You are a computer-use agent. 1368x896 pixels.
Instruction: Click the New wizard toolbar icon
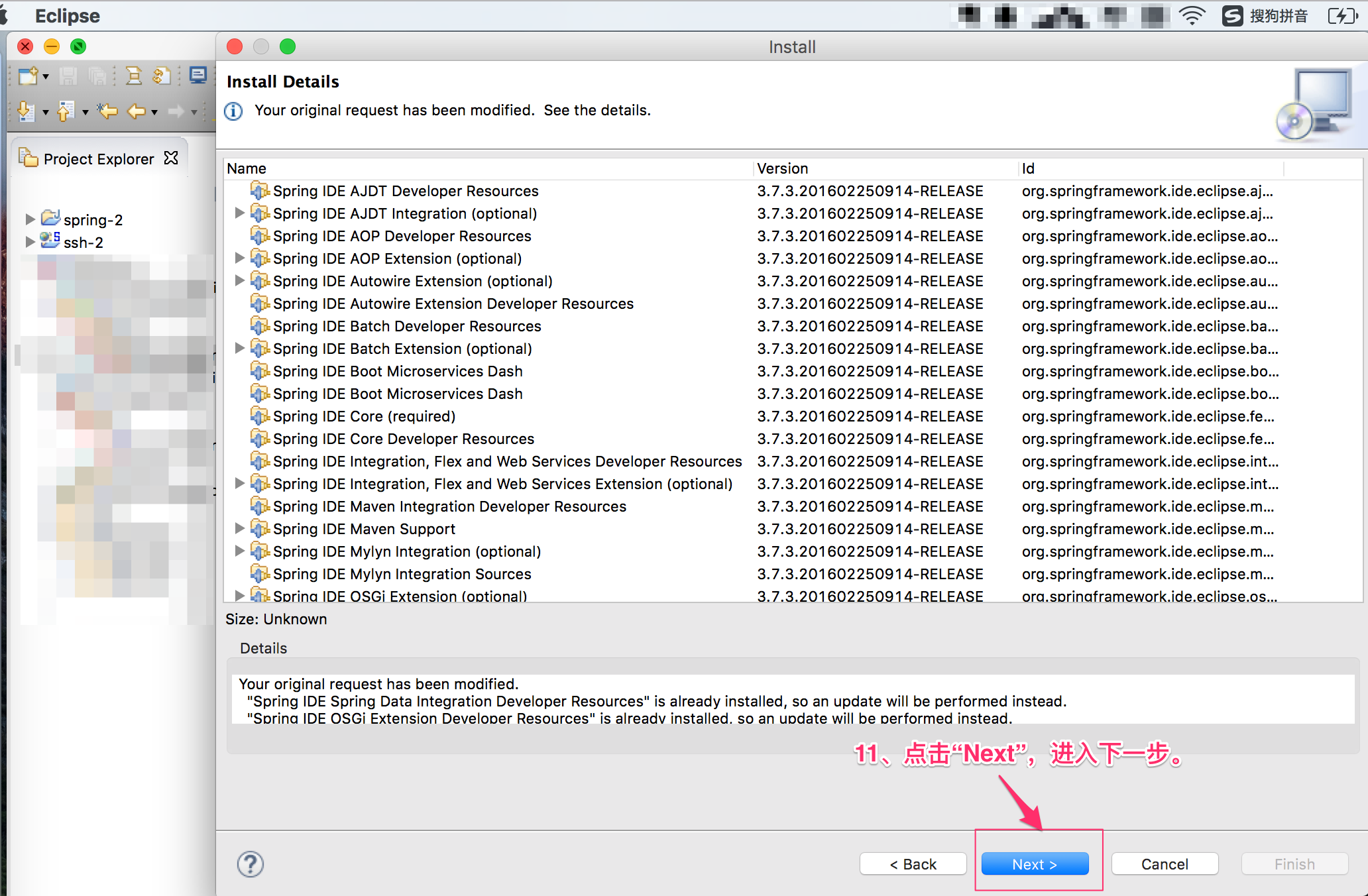click(27, 76)
